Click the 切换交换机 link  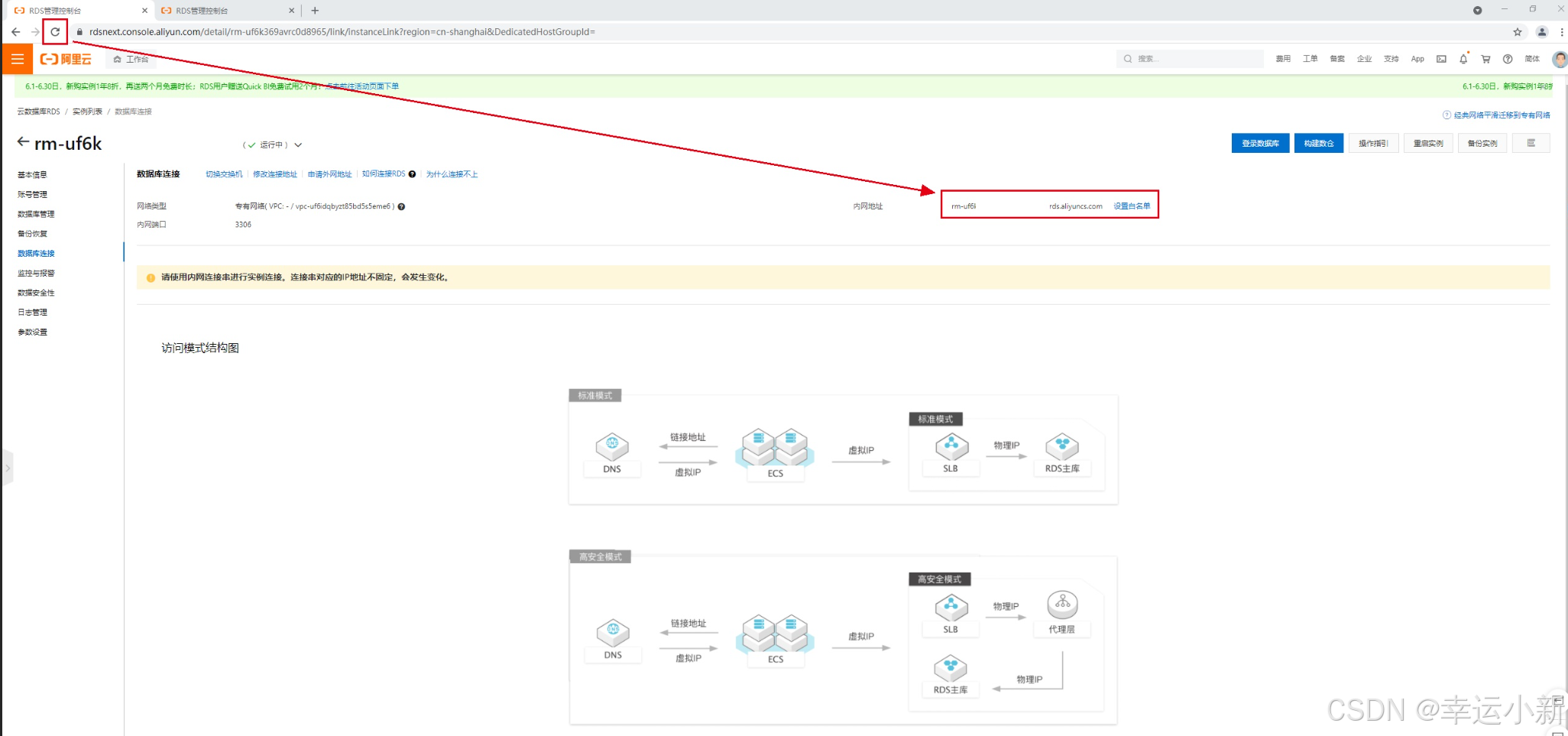coord(224,174)
